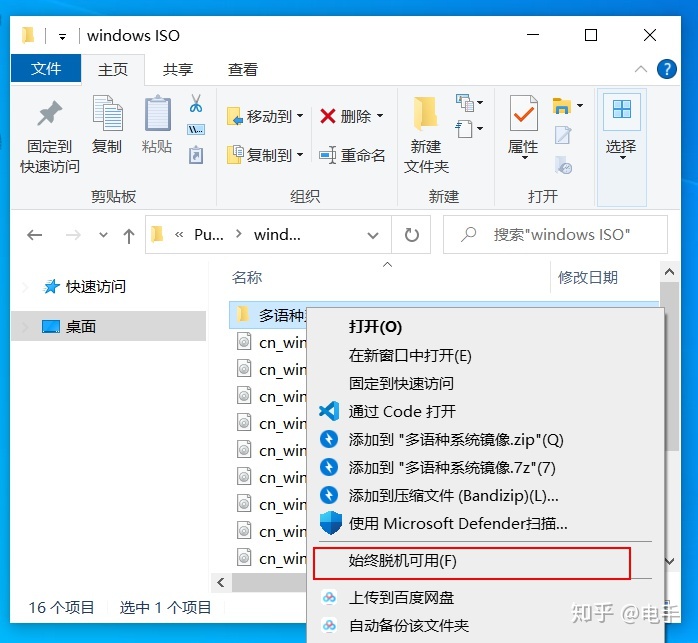
Task: Click the folder icon in the title bar
Action: pyautogui.click(x=28, y=35)
